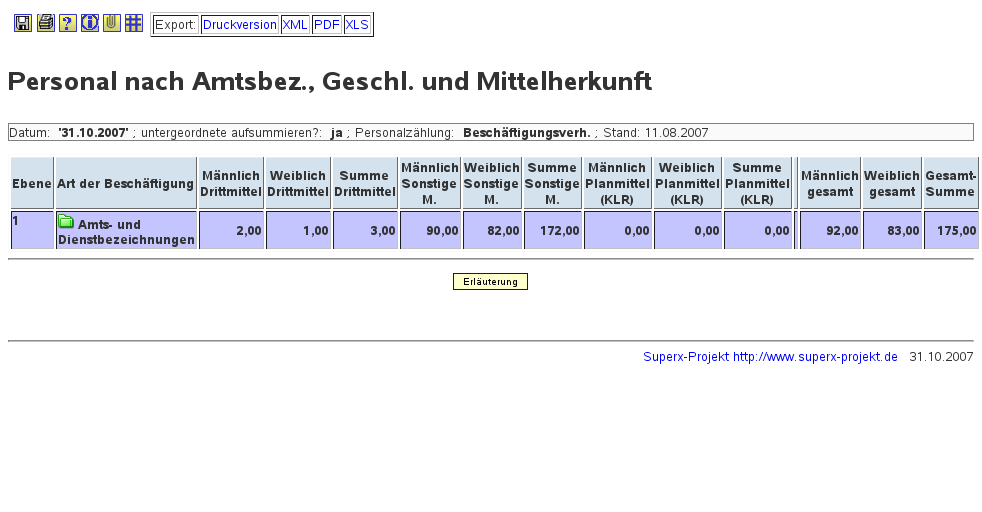Screen dimensions: 982x512
Task: Click the Ebene column header
Action: (x=32, y=184)
